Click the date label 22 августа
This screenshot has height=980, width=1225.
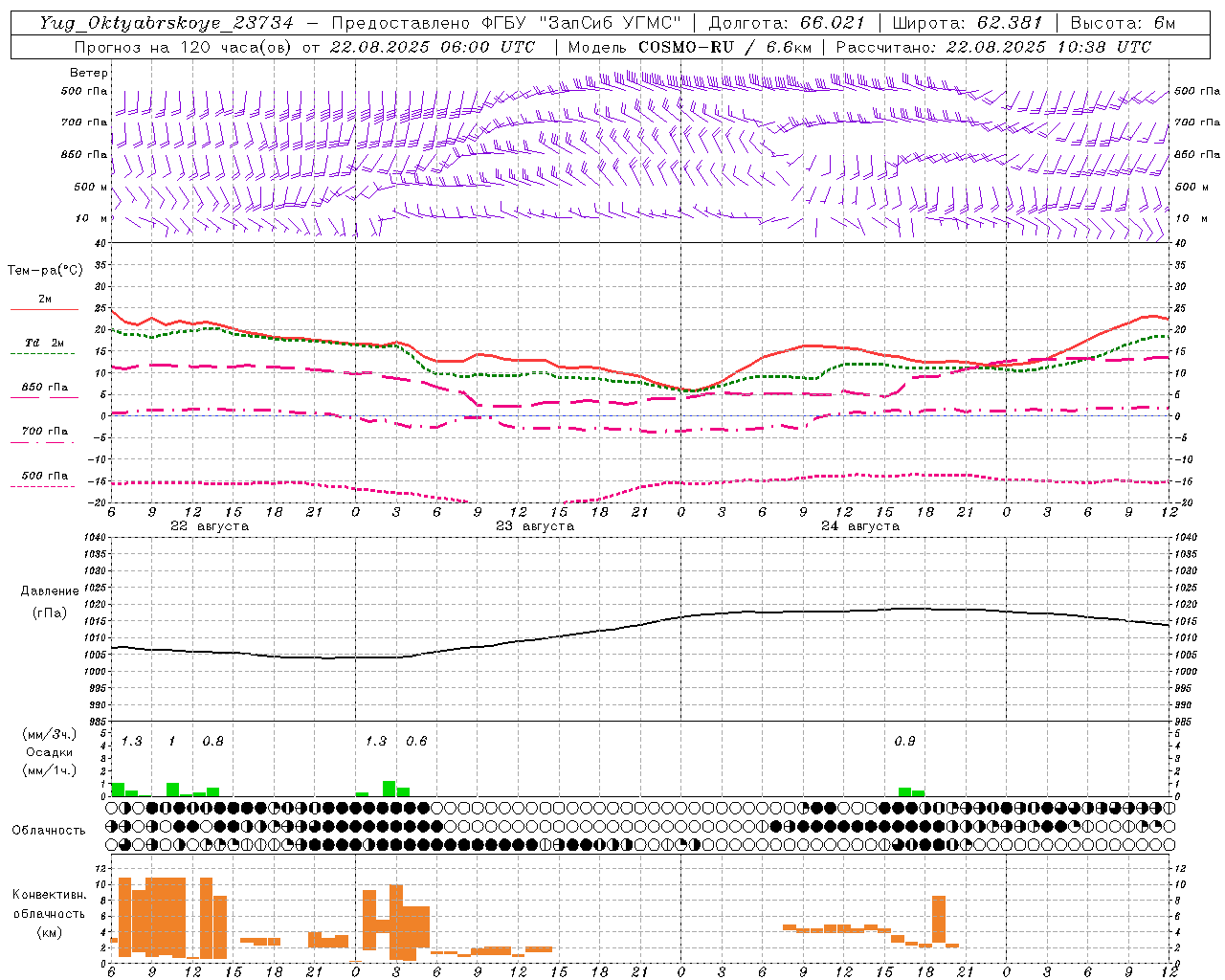(x=210, y=526)
